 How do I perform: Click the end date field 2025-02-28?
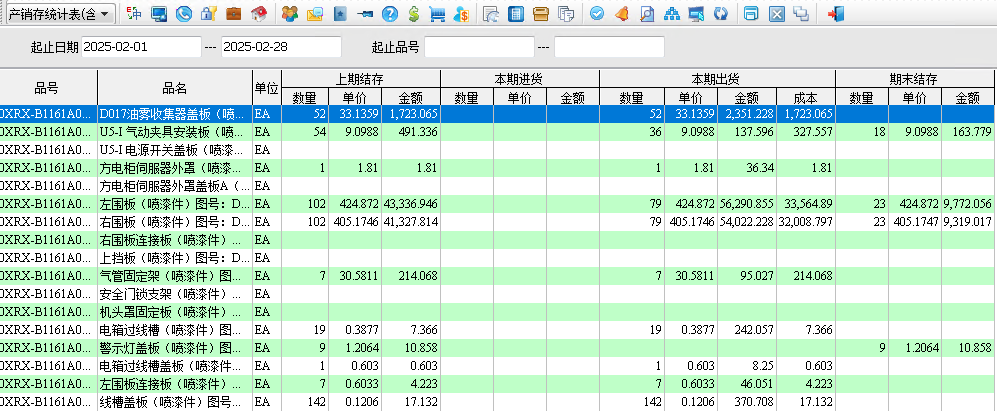coord(281,47)
